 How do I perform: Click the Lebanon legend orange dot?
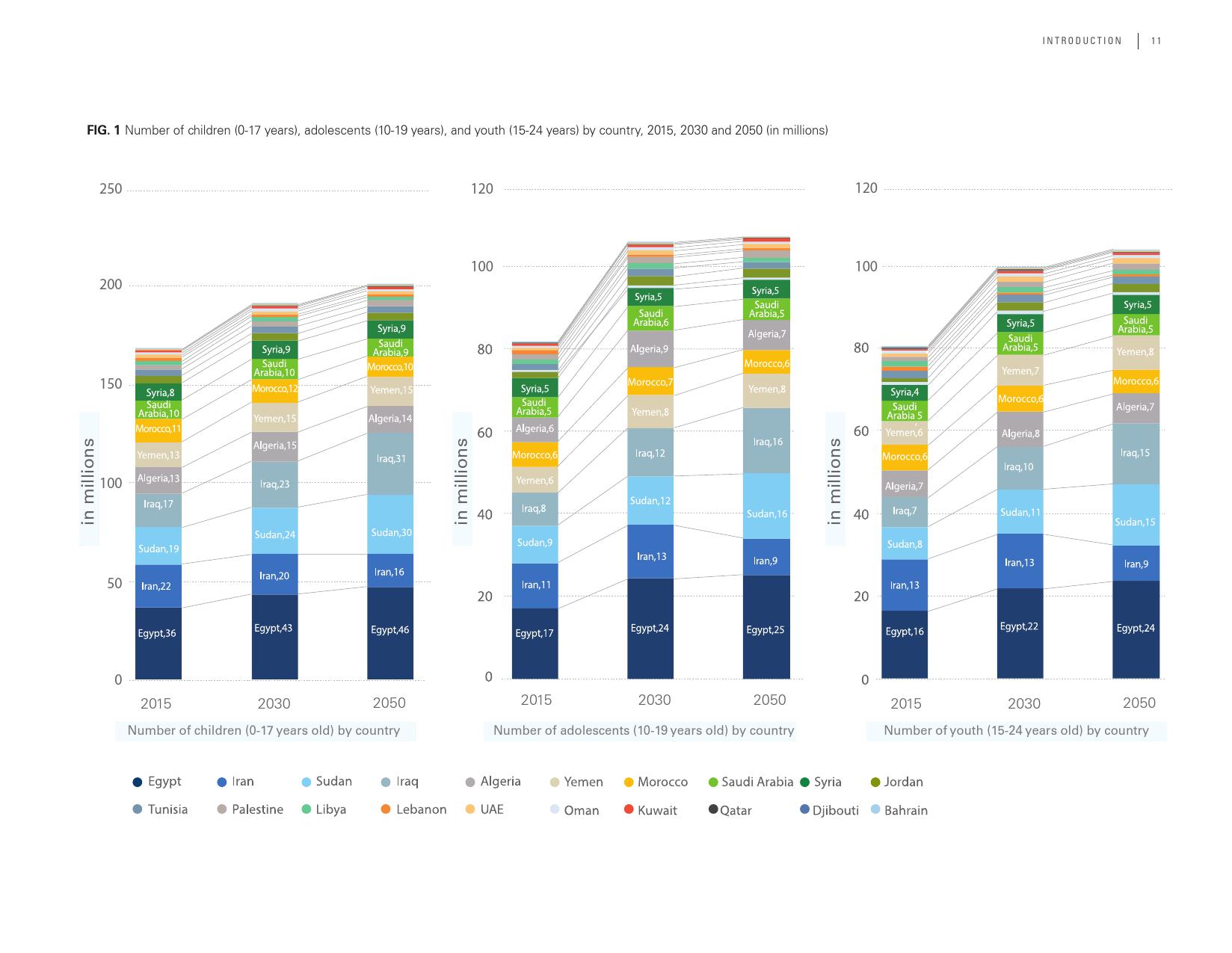(x=386, y=809)
